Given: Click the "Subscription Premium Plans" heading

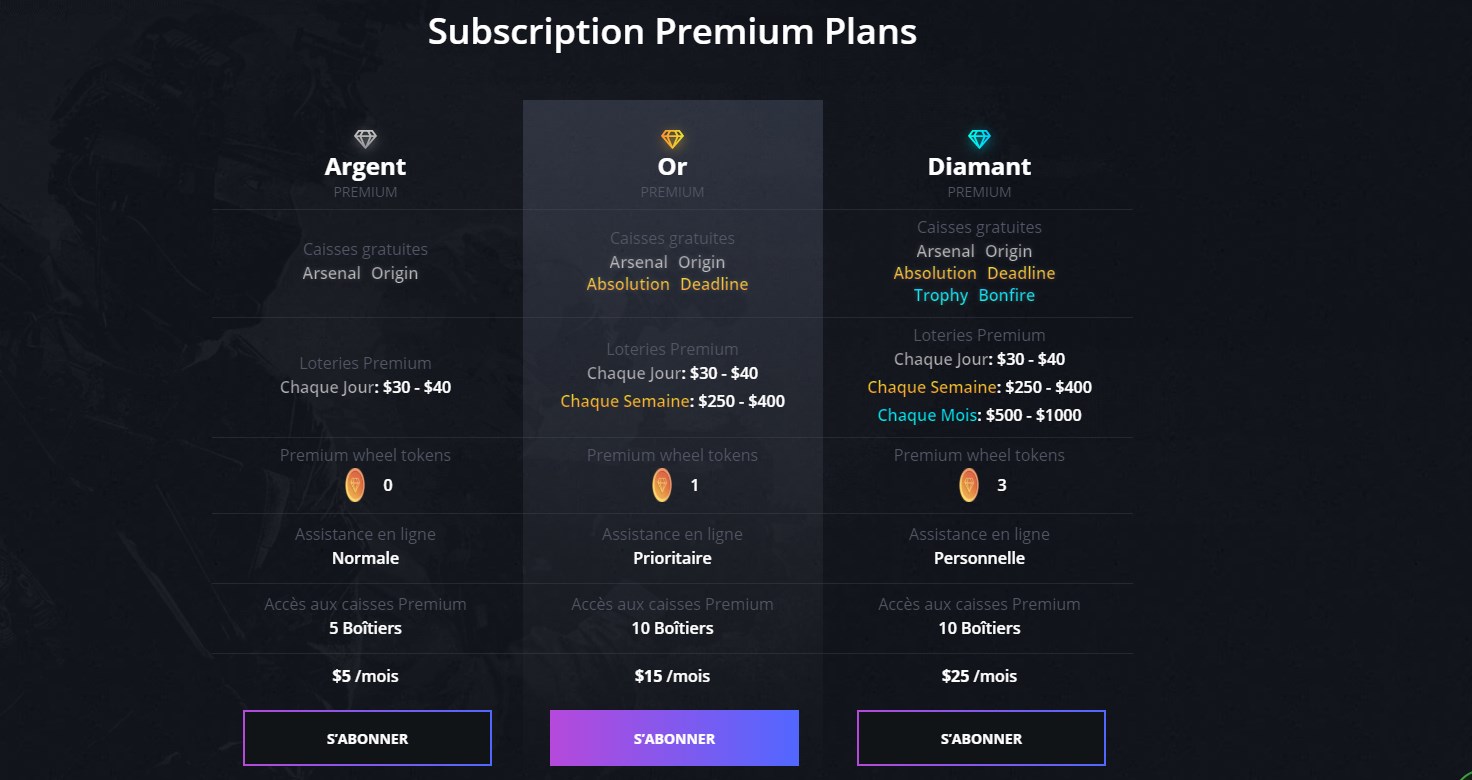Looking at the screenshot, I should [672, 32].
